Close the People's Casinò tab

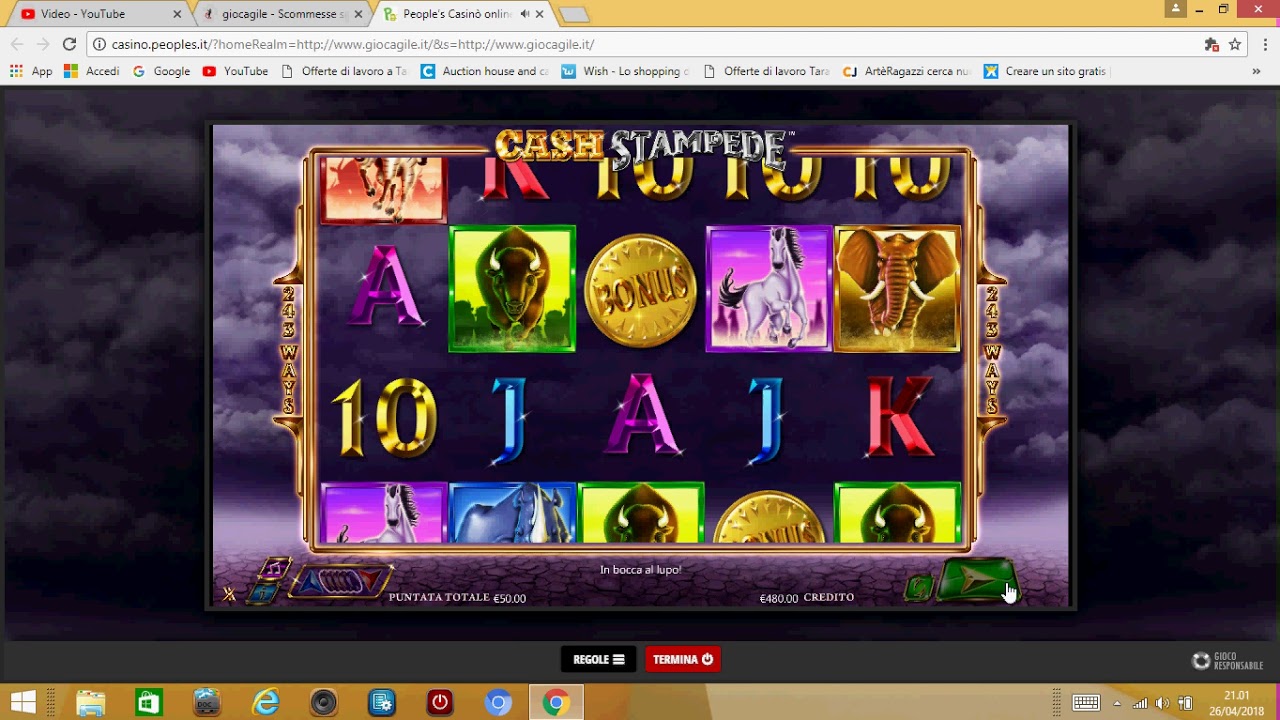(540, 14)
